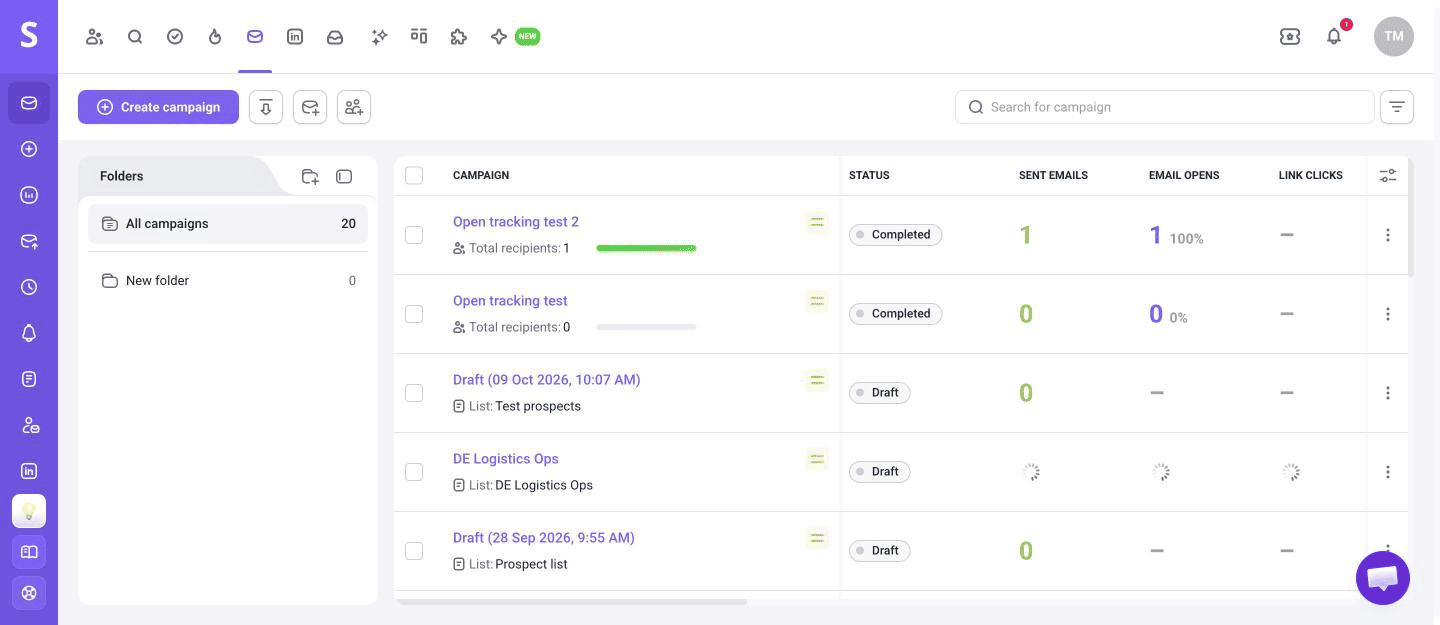Open the prospects icon in top navigation
Screen dimensions: 1440x625
95,37
